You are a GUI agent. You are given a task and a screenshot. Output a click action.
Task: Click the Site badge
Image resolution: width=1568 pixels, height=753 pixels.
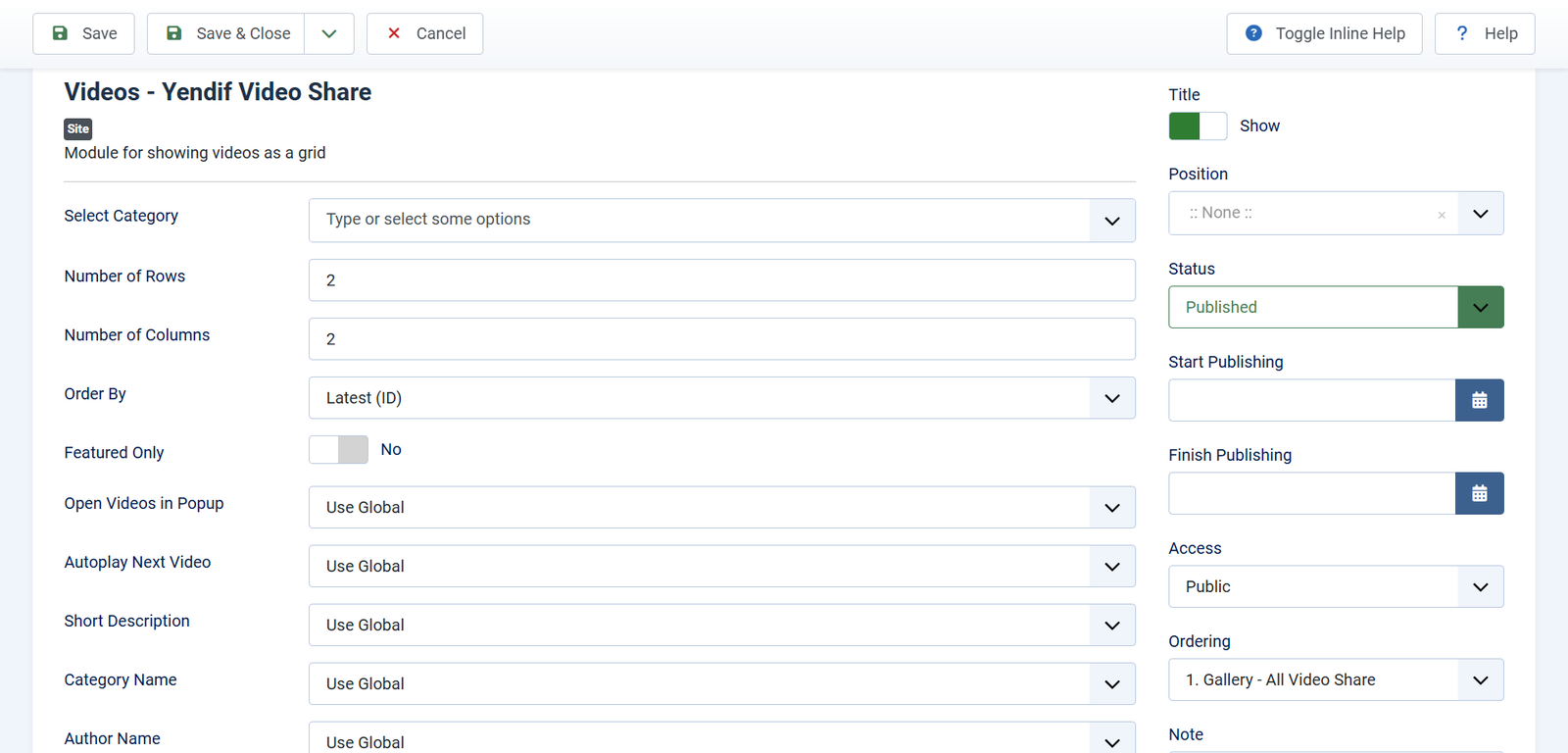(x=78, y=128)
